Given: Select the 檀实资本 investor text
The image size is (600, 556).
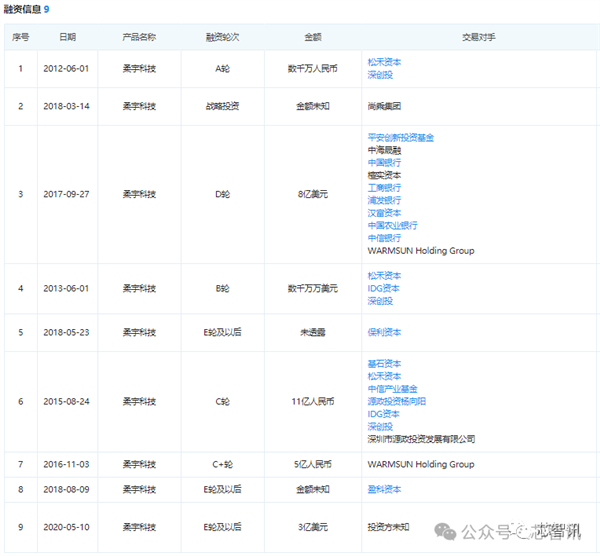Looking at the screenshot, I should tap(384, 175).
